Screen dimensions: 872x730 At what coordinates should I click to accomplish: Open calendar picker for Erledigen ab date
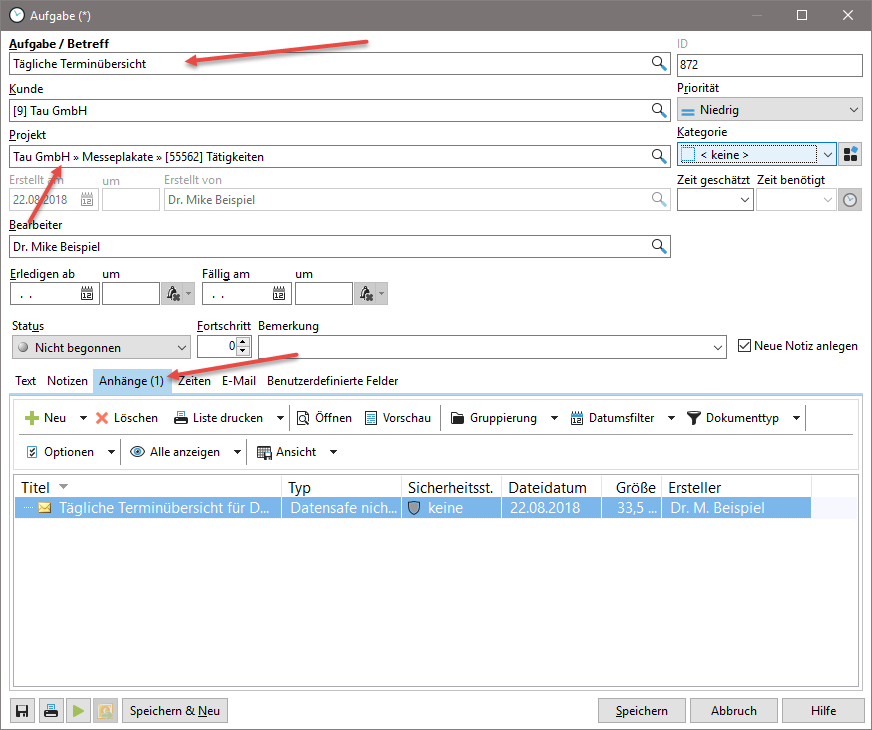pyautogui.click(x=86, y=294)
